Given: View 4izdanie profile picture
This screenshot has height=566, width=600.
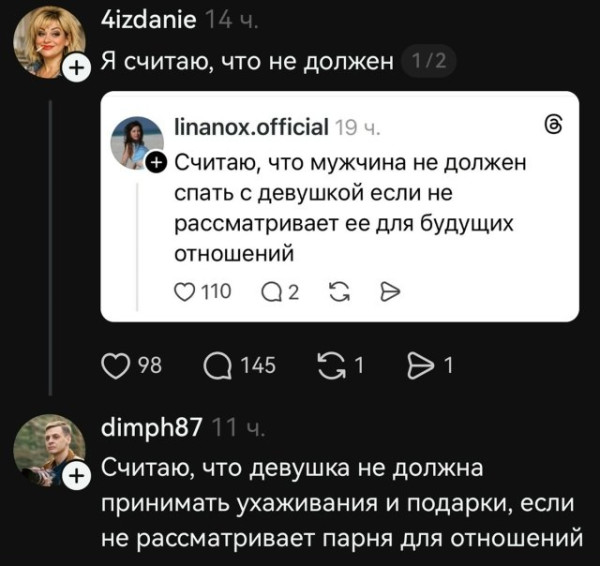Looking at the screenshot, I should (45, 40).
